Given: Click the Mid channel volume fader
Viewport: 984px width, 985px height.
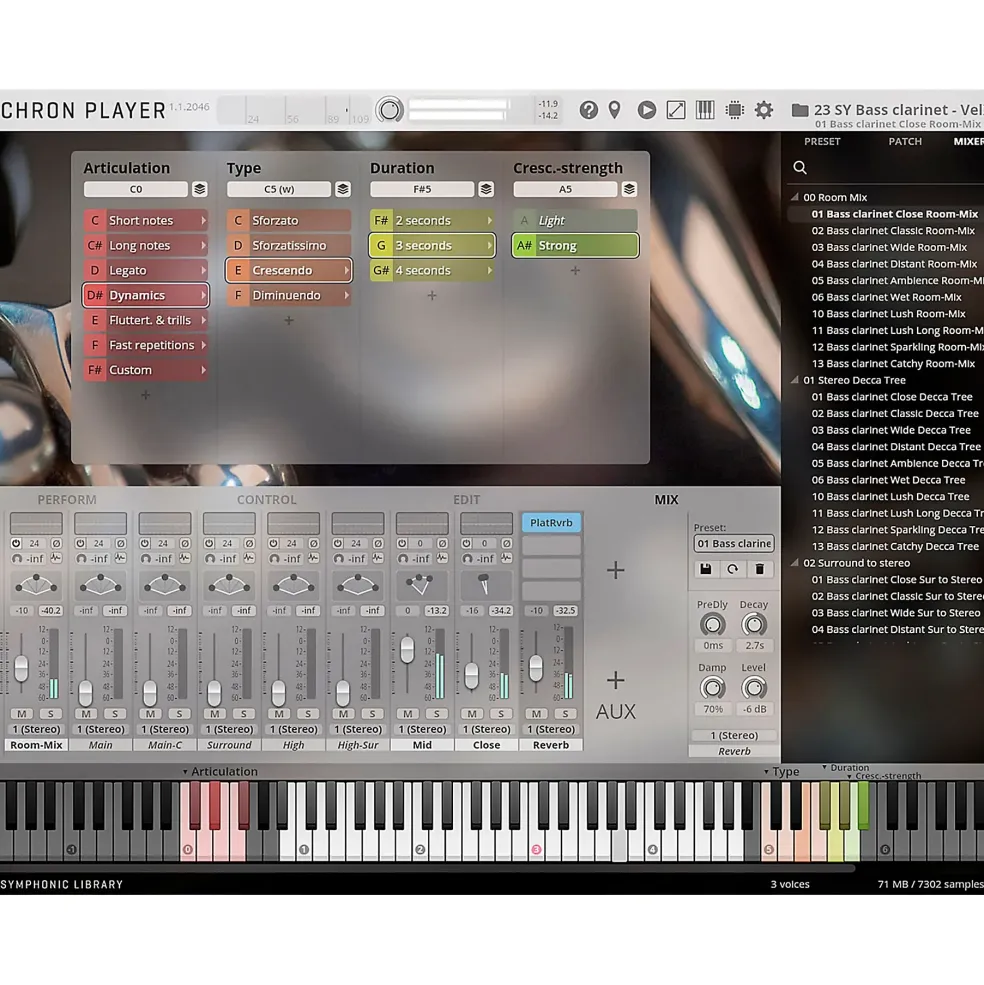Looking at the screenshot, I should point(407,650).
